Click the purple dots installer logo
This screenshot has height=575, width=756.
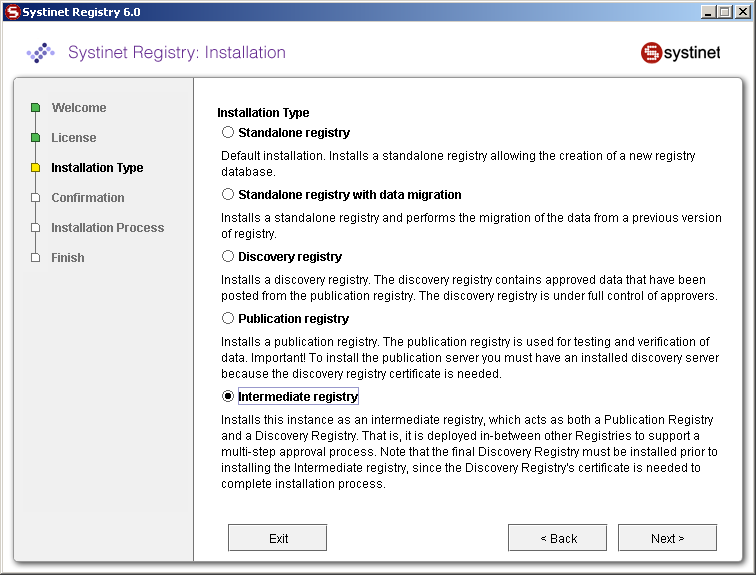(x=40, y=53)
